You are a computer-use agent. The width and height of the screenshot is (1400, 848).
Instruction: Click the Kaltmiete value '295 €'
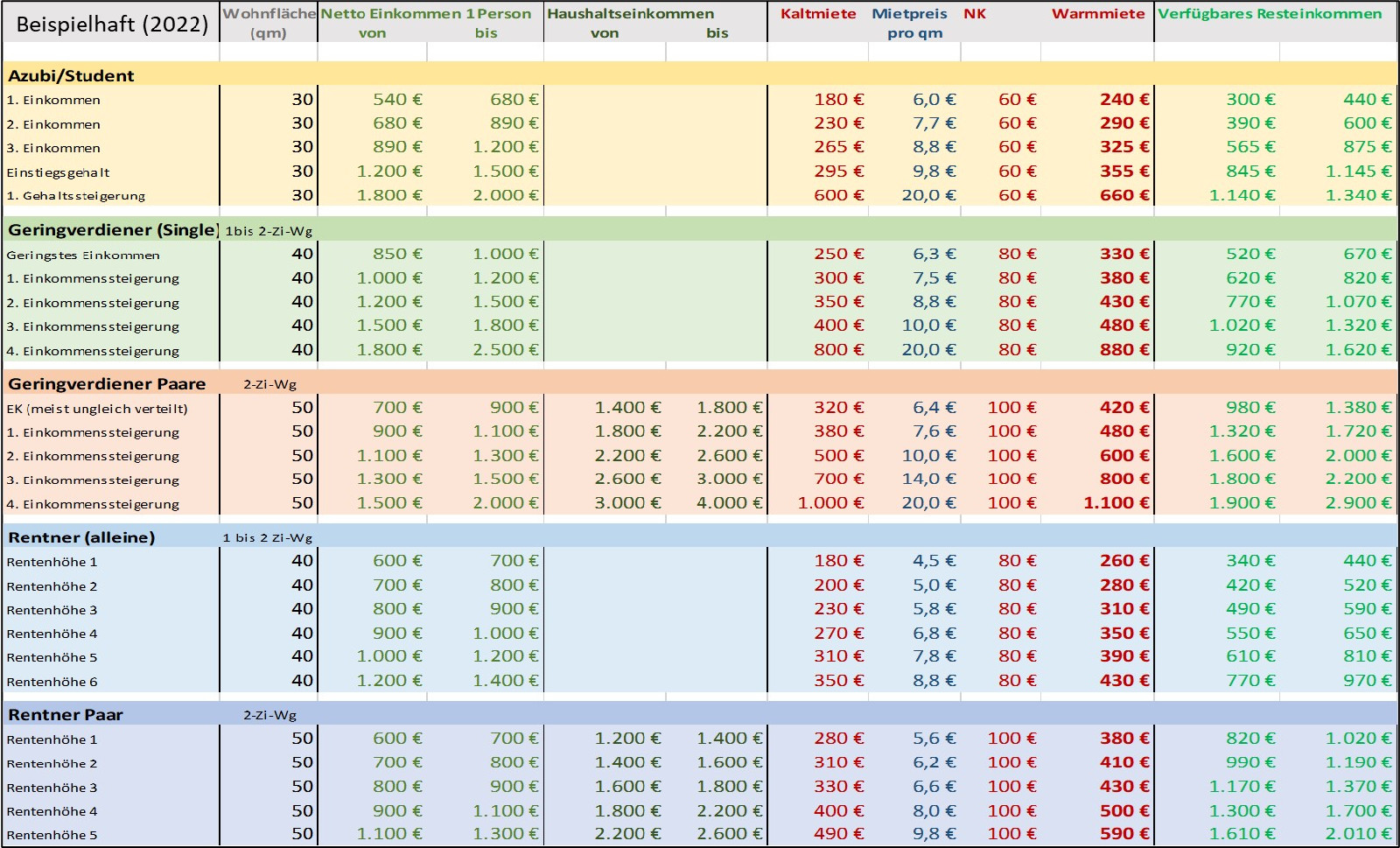point(838,172)
